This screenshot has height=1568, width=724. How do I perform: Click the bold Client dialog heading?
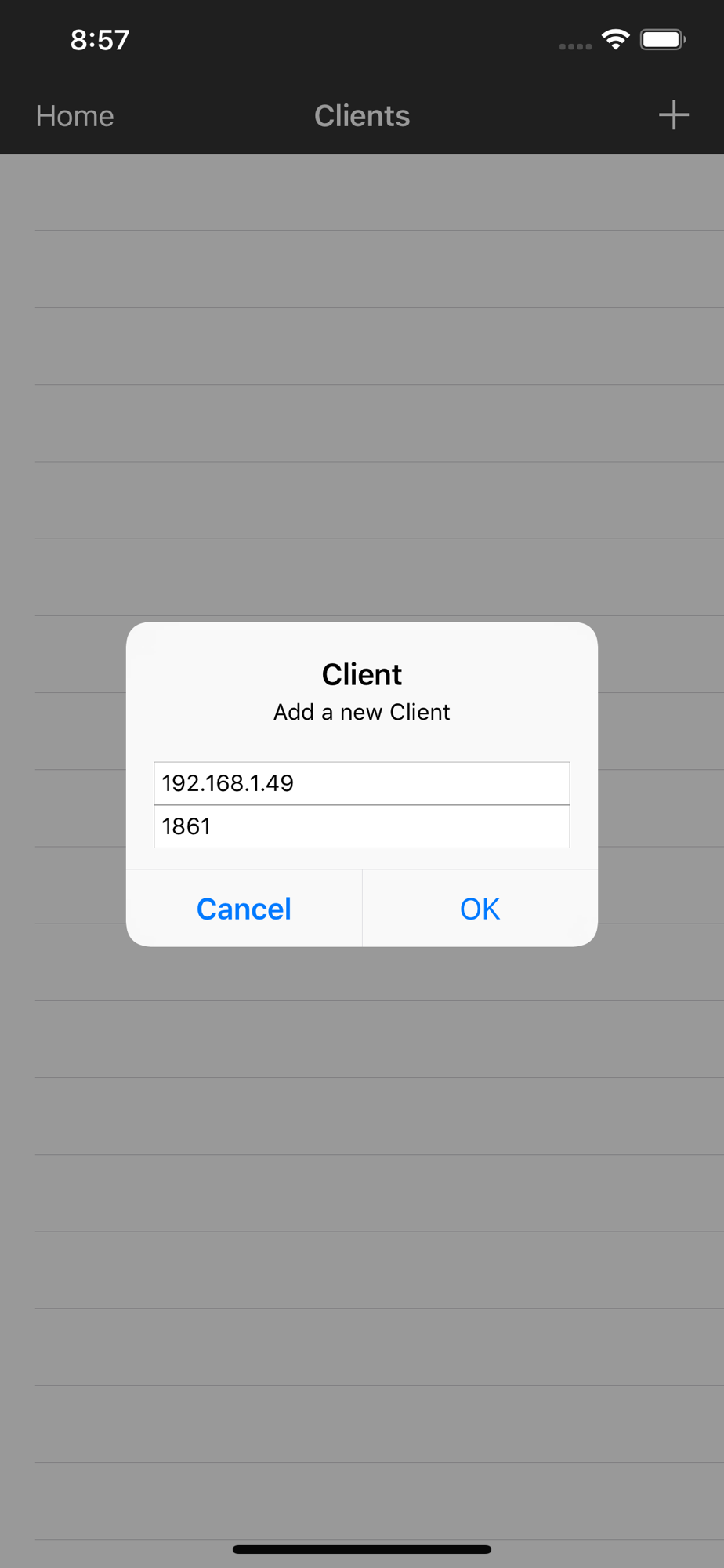(x=362, y=674)
